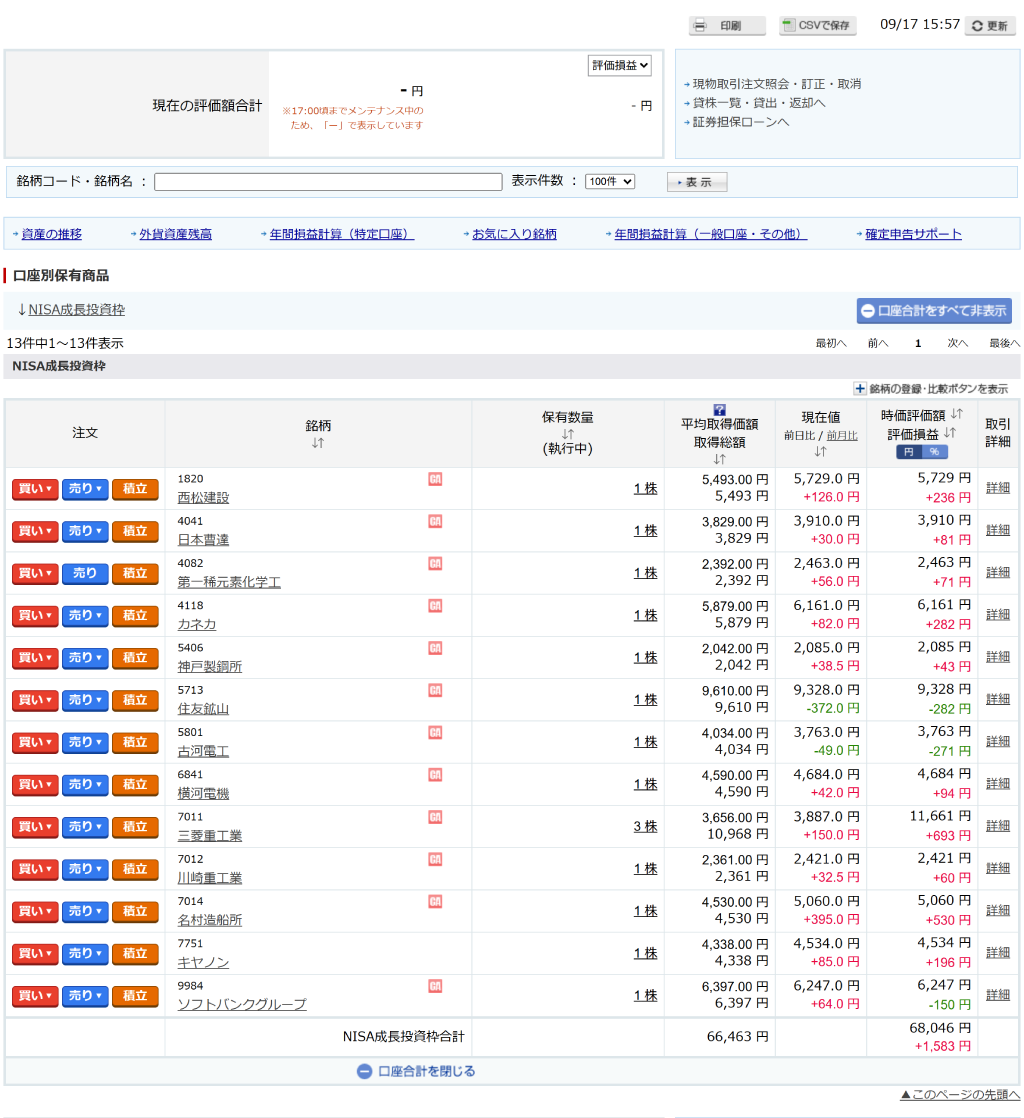1024x1118 pixels.
Task: Sort by 平均取得価額 using its sort arrows
Action: tap(720, 459)
